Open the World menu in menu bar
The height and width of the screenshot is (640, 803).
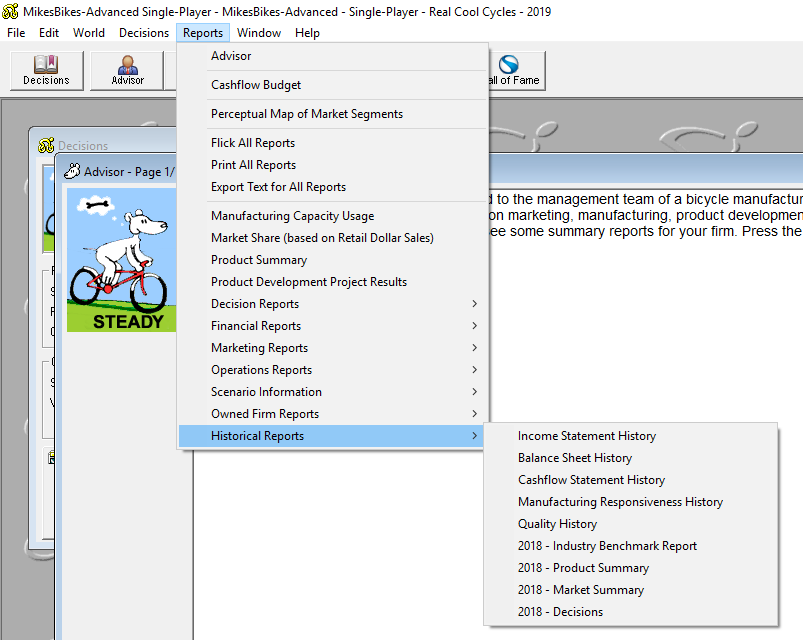click(x=89, y=33)
